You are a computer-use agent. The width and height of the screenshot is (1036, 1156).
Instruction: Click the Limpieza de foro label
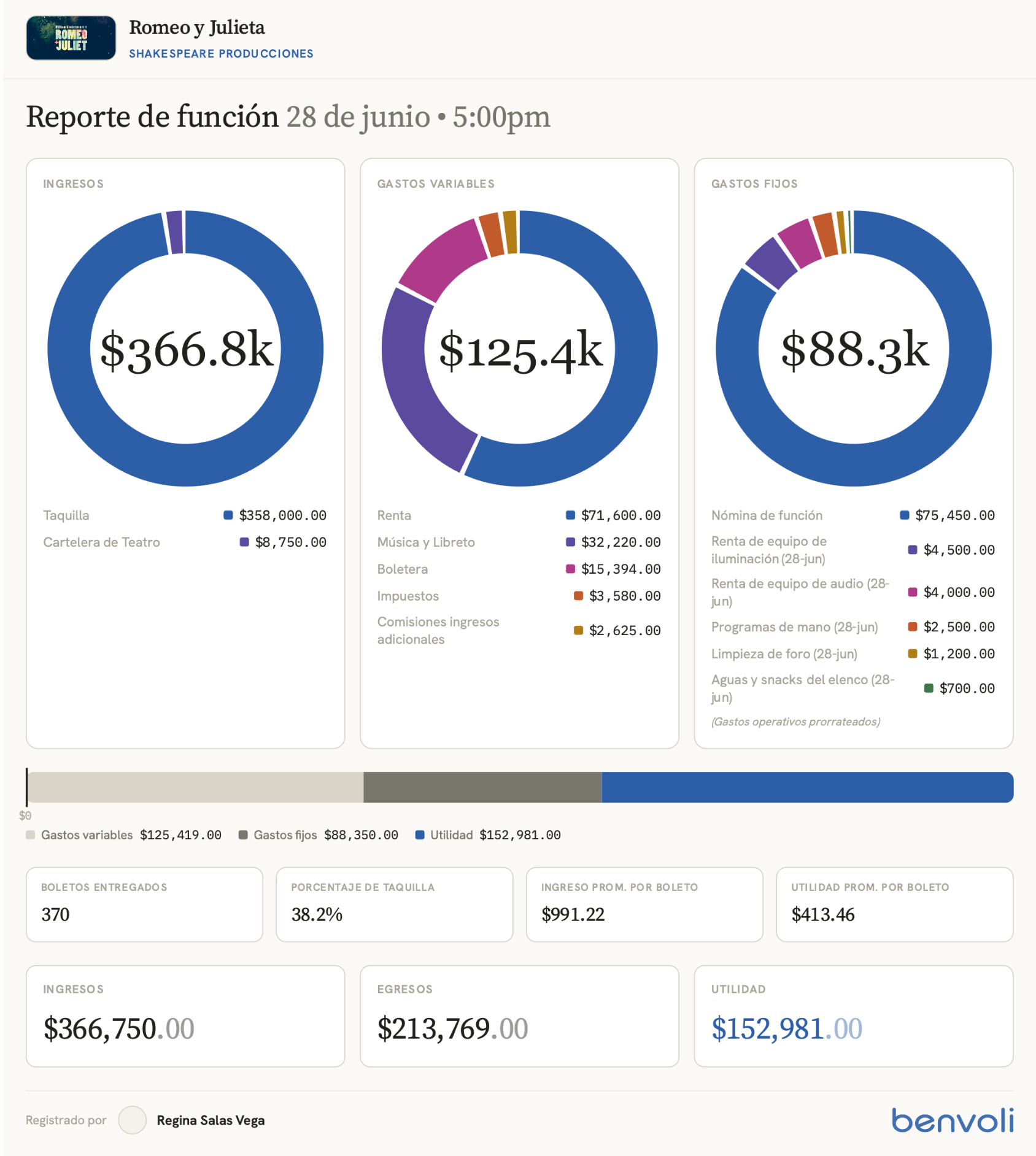[784, 654]
